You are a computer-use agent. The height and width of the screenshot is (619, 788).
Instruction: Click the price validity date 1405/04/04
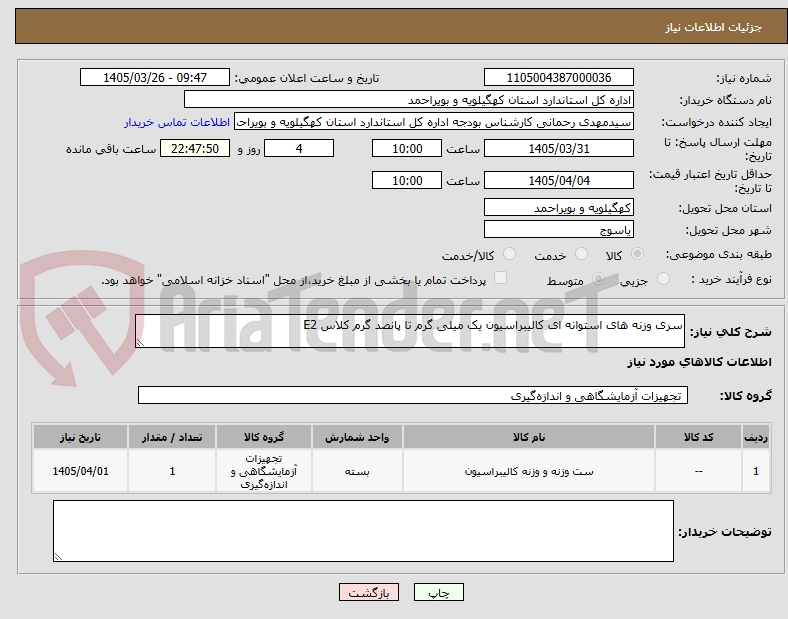click(559, 180)
